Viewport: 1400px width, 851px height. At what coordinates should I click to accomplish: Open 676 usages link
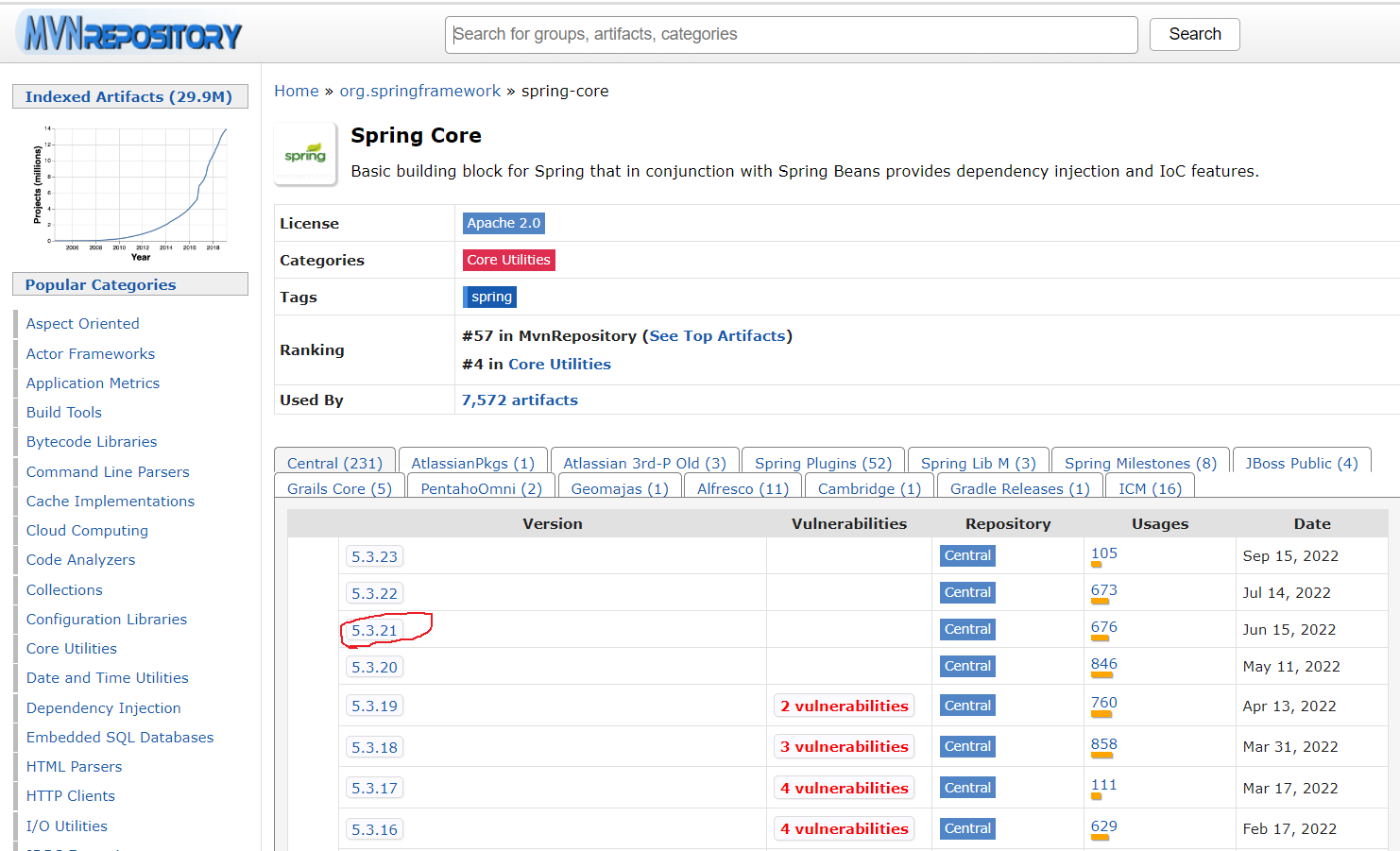[x=1103, y=627]
